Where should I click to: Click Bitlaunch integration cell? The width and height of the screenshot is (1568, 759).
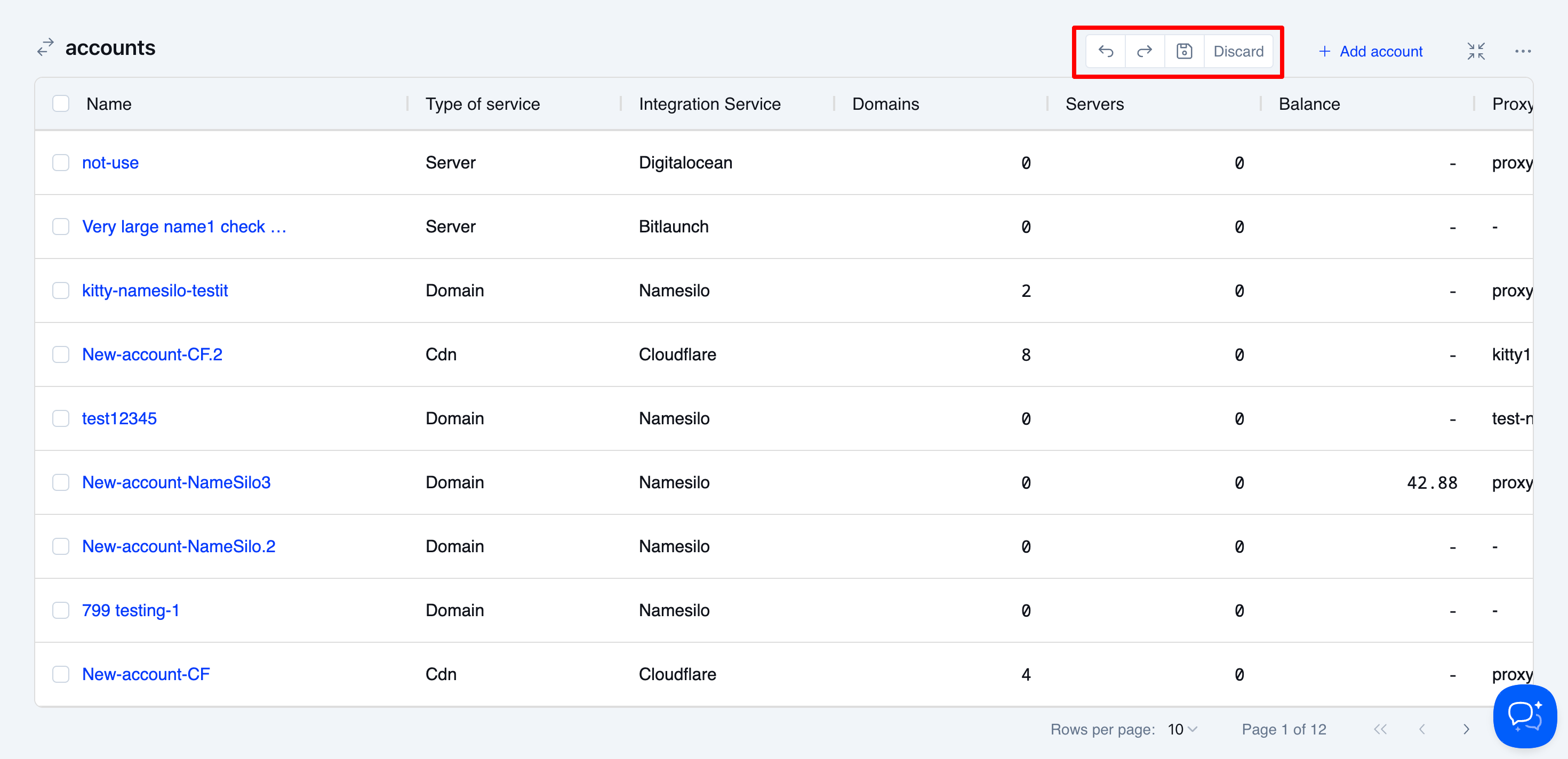(x=673, y=226)
